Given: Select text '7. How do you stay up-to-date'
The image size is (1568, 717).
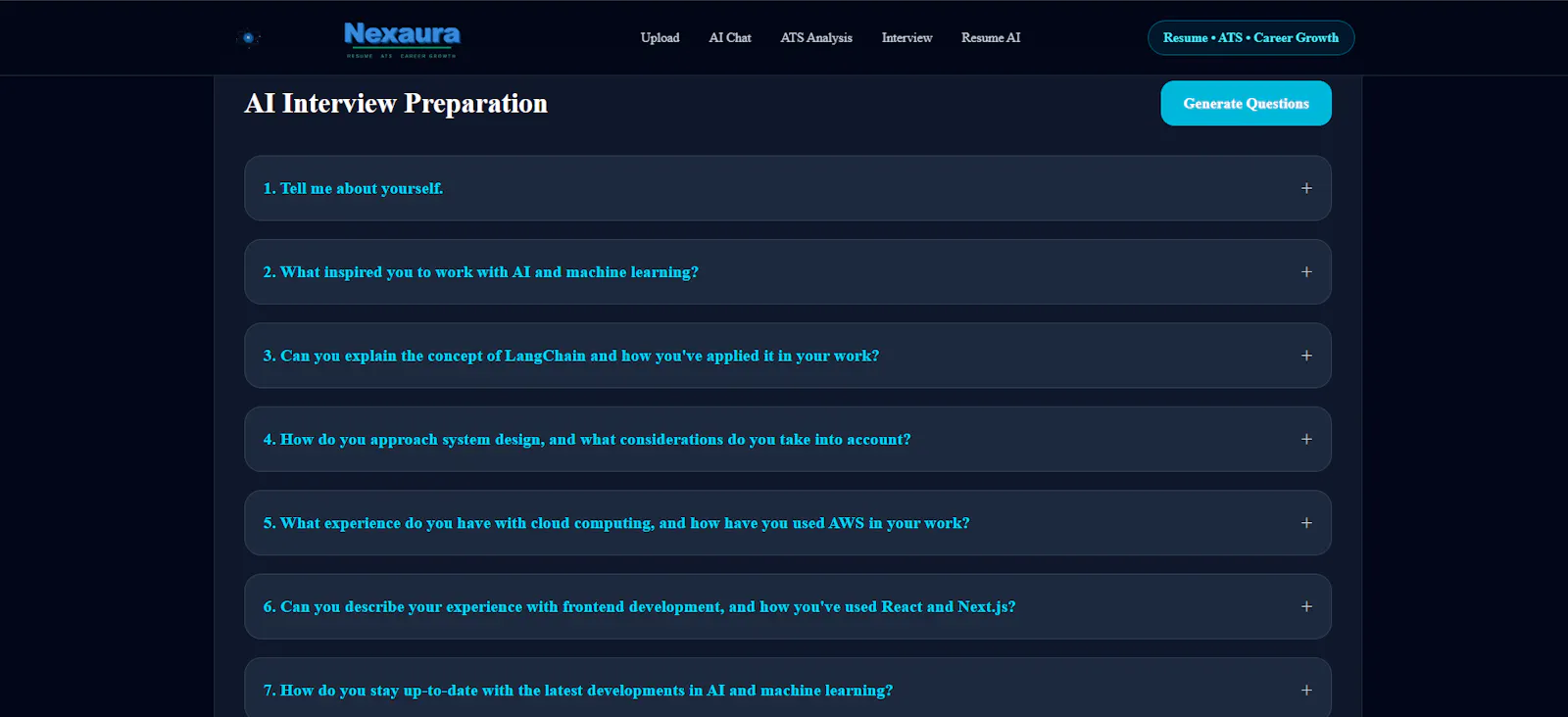Looking at the screenshot, I should pos(370,691).
